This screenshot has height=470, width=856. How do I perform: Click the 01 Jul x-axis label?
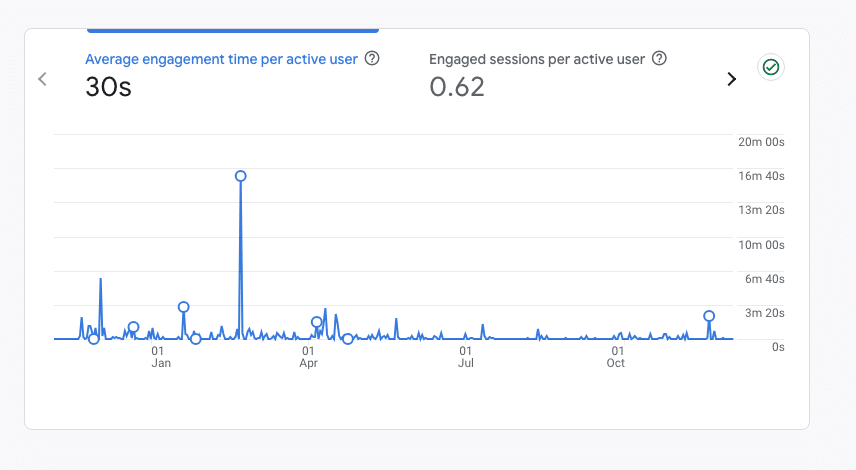pos(466,357)
